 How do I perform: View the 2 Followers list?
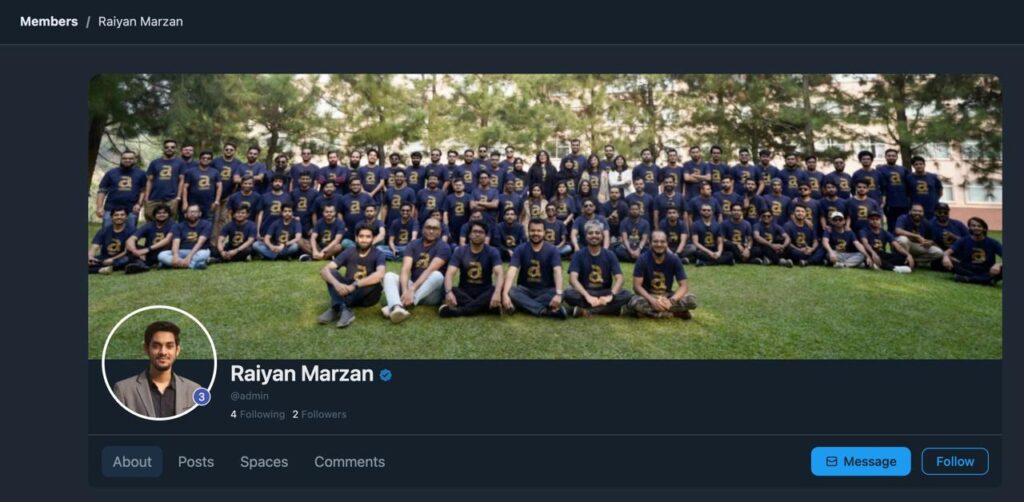click(319, 415)
